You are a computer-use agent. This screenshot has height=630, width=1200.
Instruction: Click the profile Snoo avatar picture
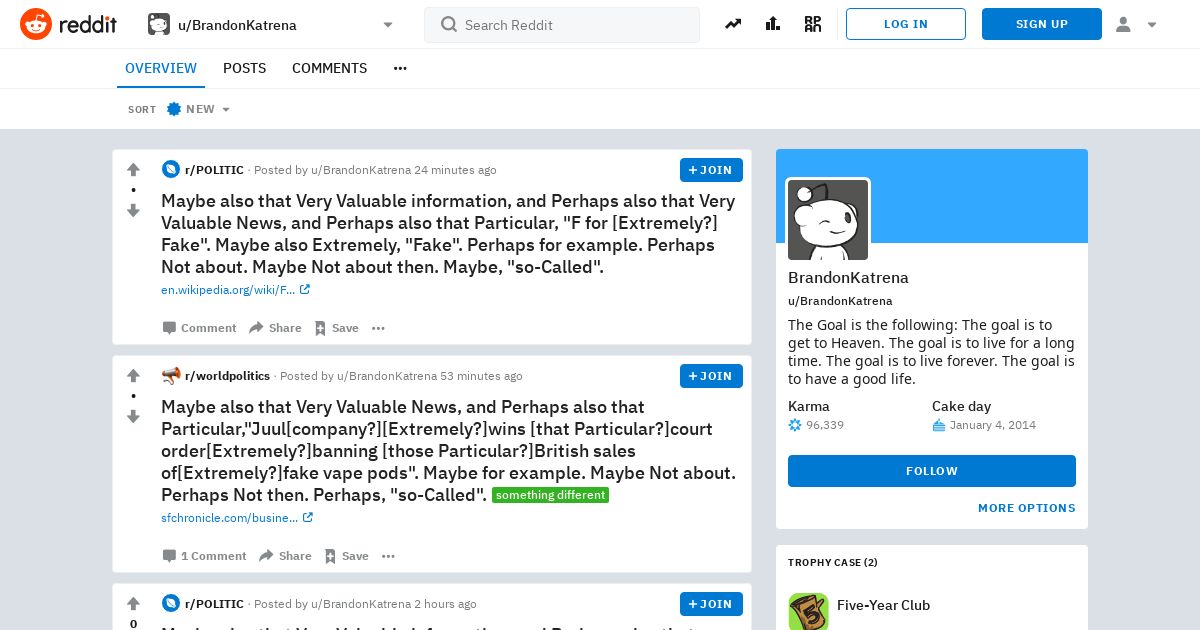click(828, 220)
